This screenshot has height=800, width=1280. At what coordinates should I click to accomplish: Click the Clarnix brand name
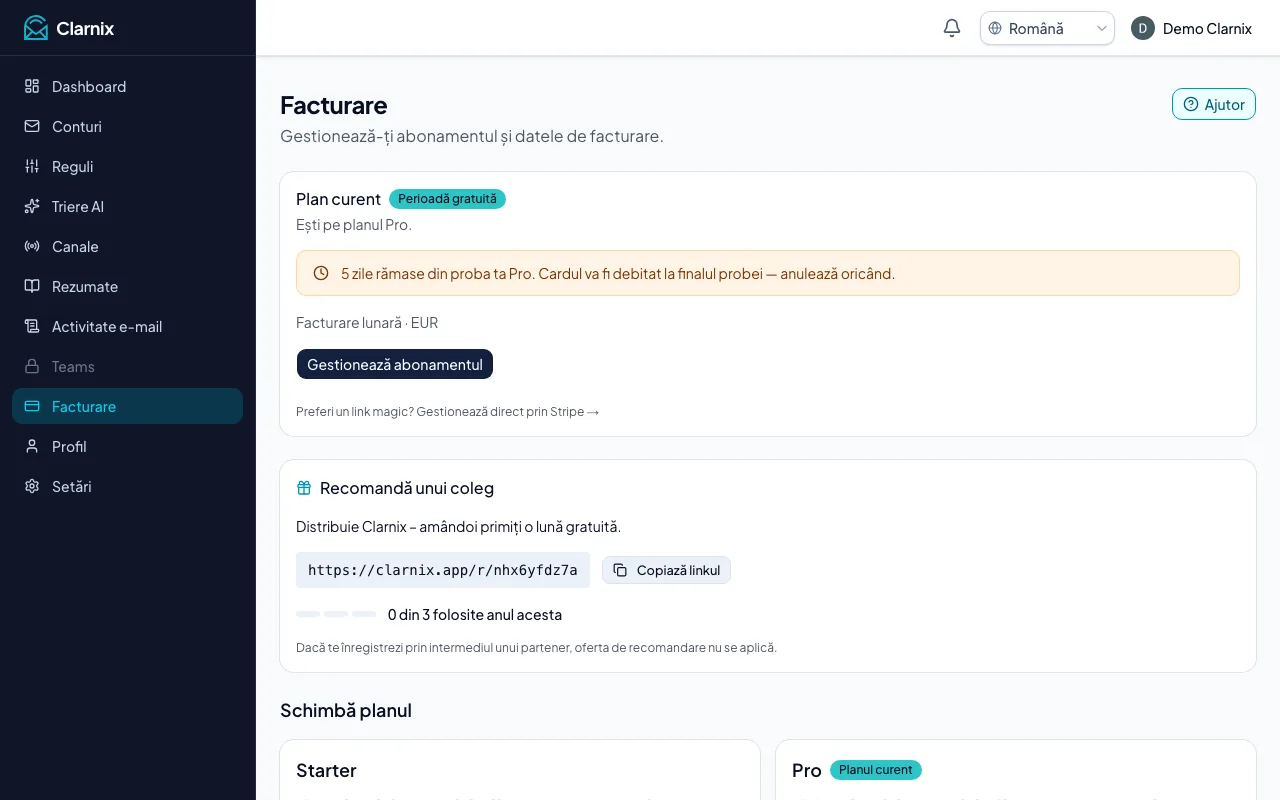click(85, 28)
